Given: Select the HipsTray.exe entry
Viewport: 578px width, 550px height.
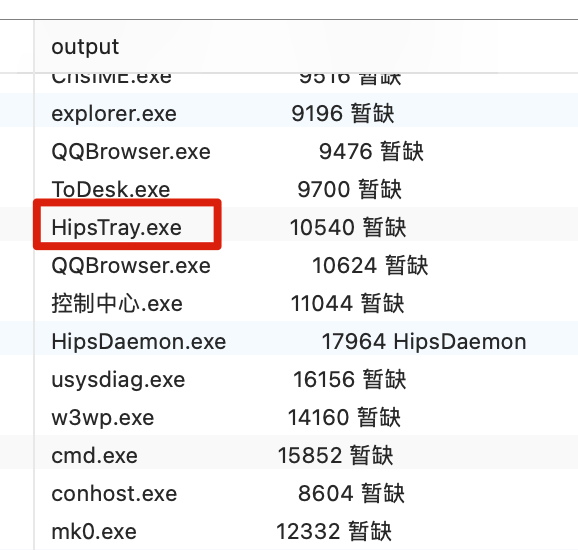Looking at the screenshot, I should (x=116, y=227).
